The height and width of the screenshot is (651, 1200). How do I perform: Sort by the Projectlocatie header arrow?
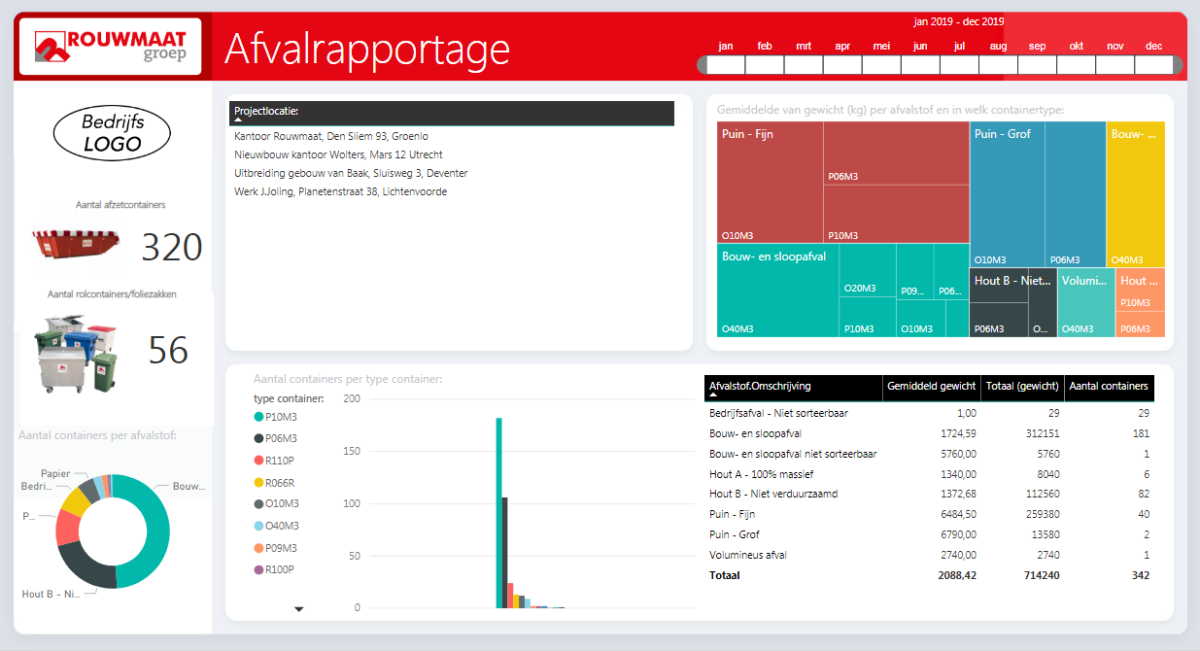click(238, 120)
